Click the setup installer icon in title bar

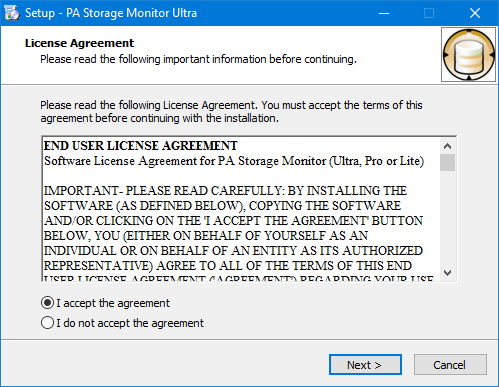click(12, 13)
